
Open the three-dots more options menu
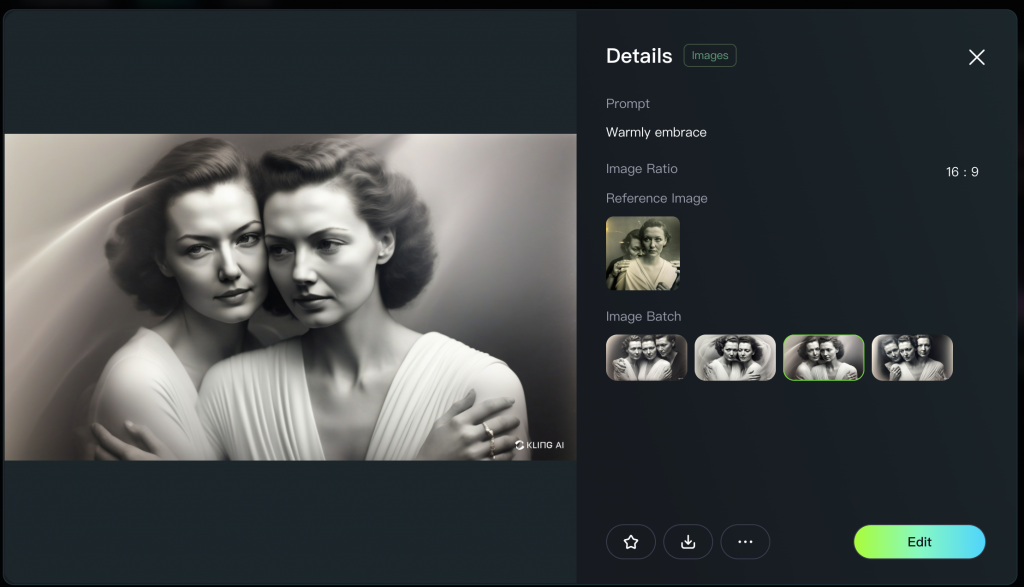(x=745, y=542)
